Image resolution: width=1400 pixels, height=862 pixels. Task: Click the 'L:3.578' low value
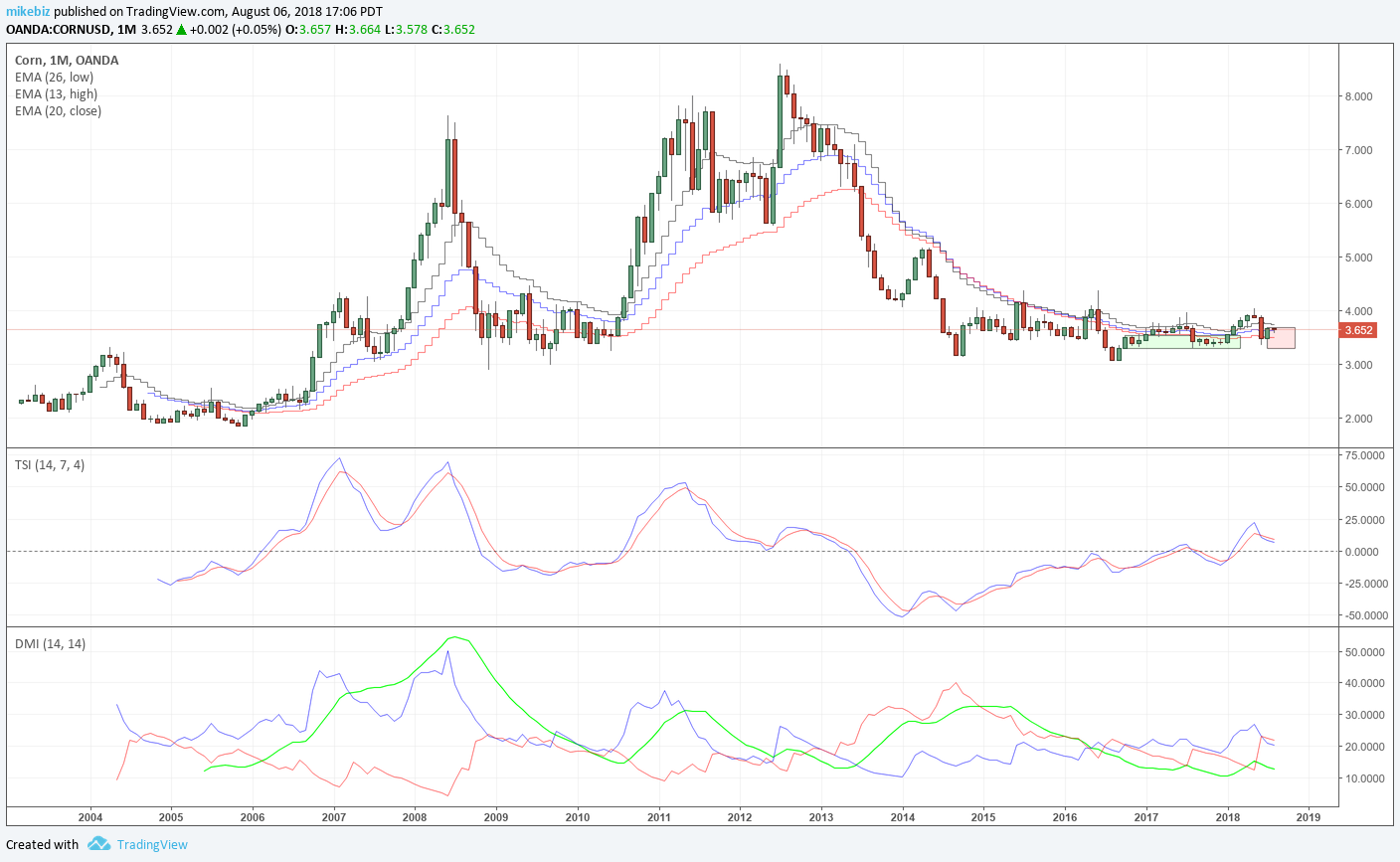click(x=406, y=29)
